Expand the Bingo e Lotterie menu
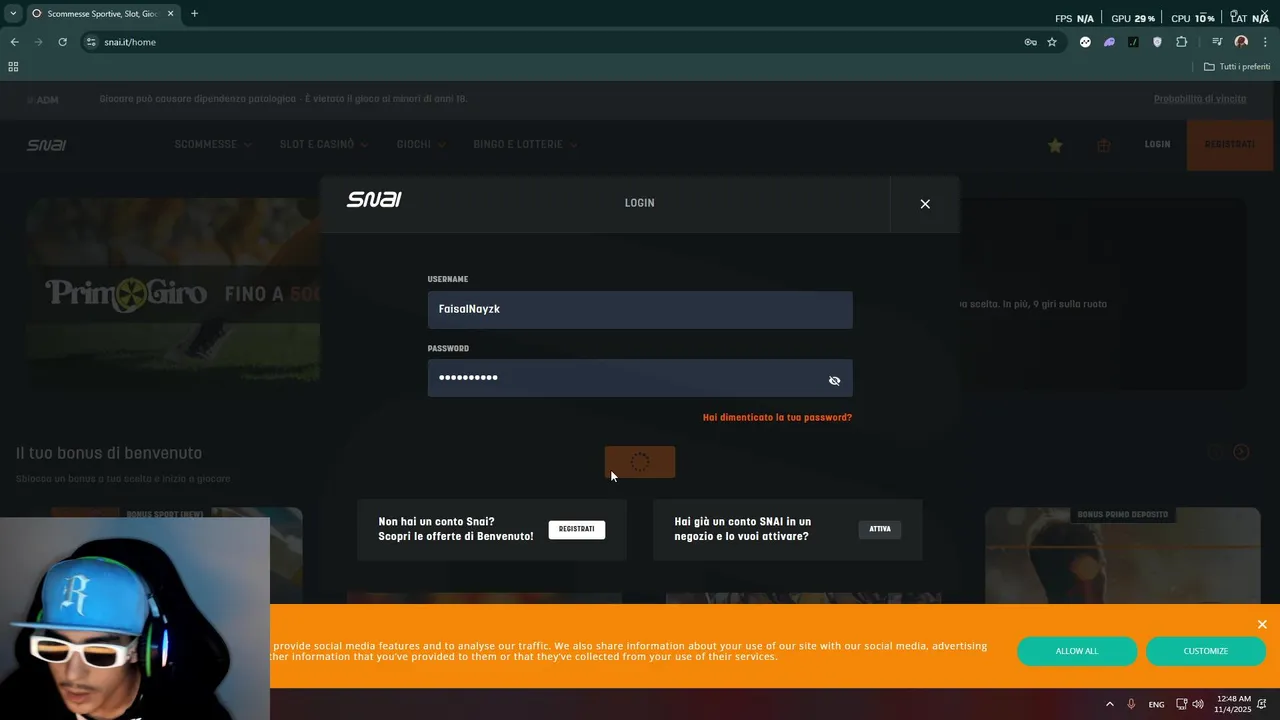This screenshot has width=1280, height=720. coord(525,145)
